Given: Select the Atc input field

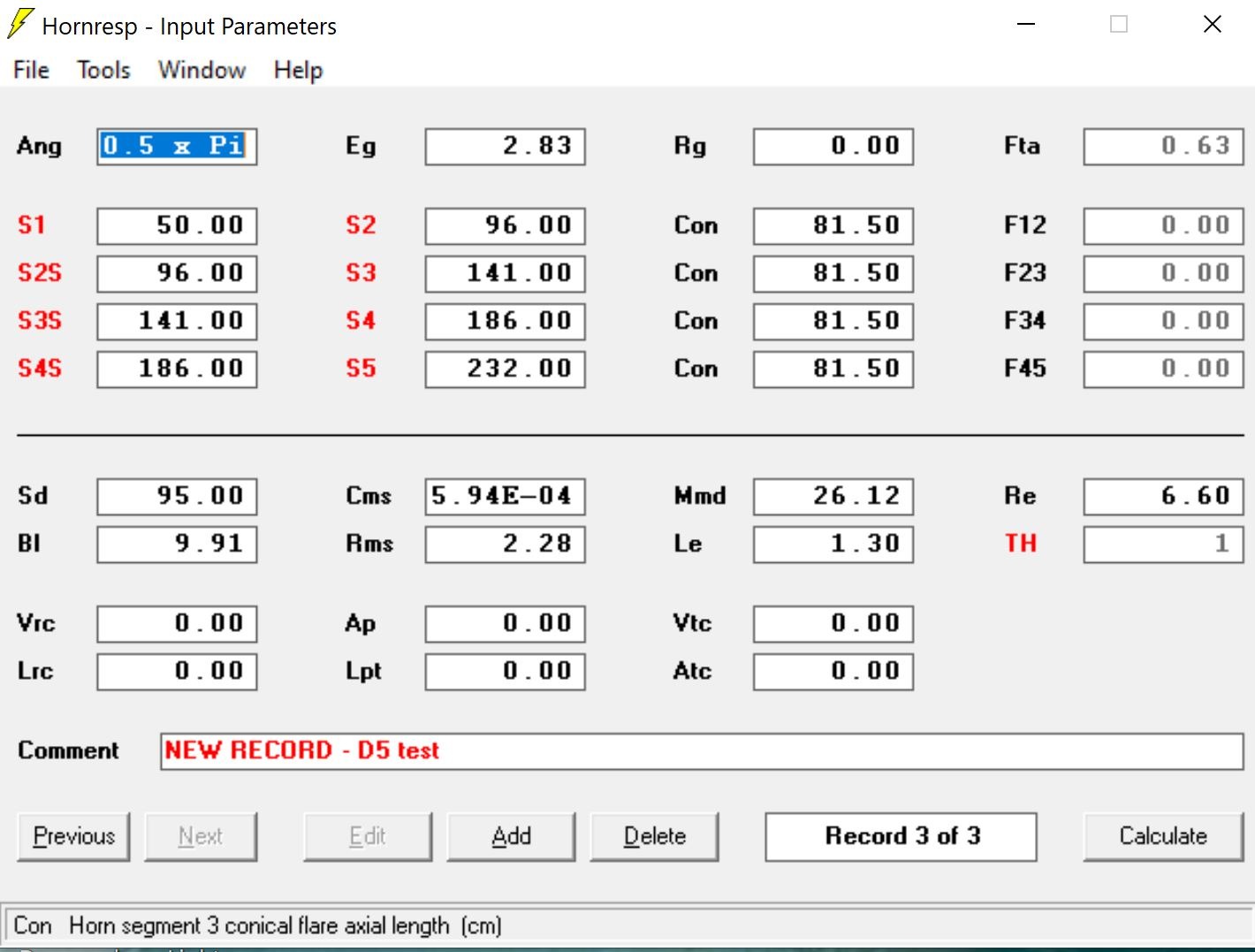Looking at the screenshot, I should click(833, 672).
